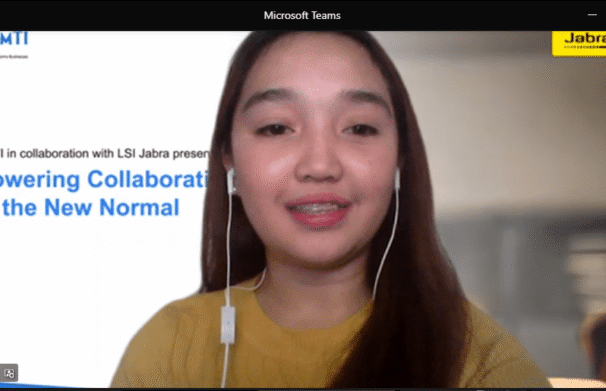Image resolution: width=606 pixels, height=391 pixels.
Task: Click the 'in collaboration with LSI Jabra' line
Action: (x=88, y=154)
